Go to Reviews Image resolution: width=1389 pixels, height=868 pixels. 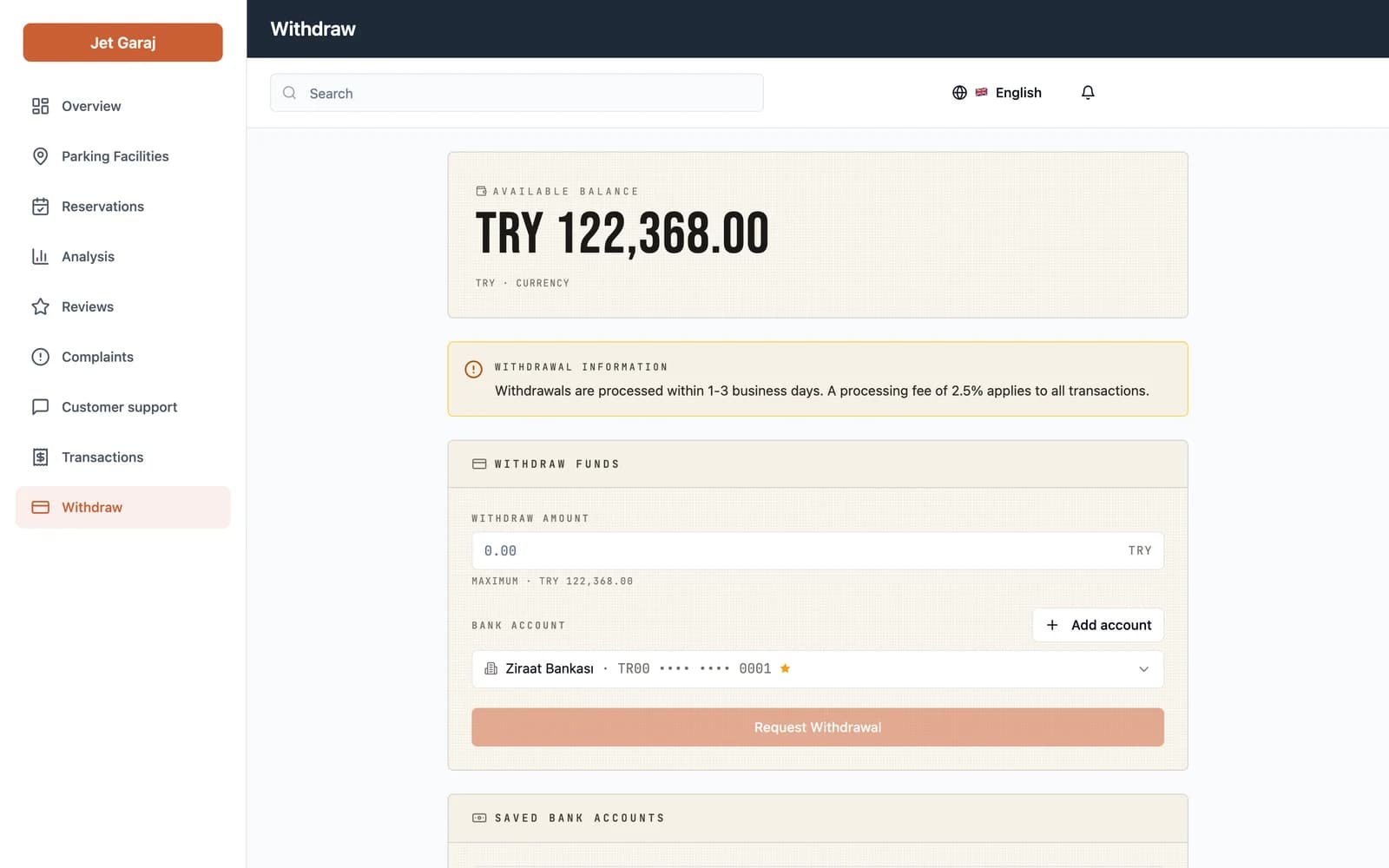pyautogui.click(x=122, y=306)
